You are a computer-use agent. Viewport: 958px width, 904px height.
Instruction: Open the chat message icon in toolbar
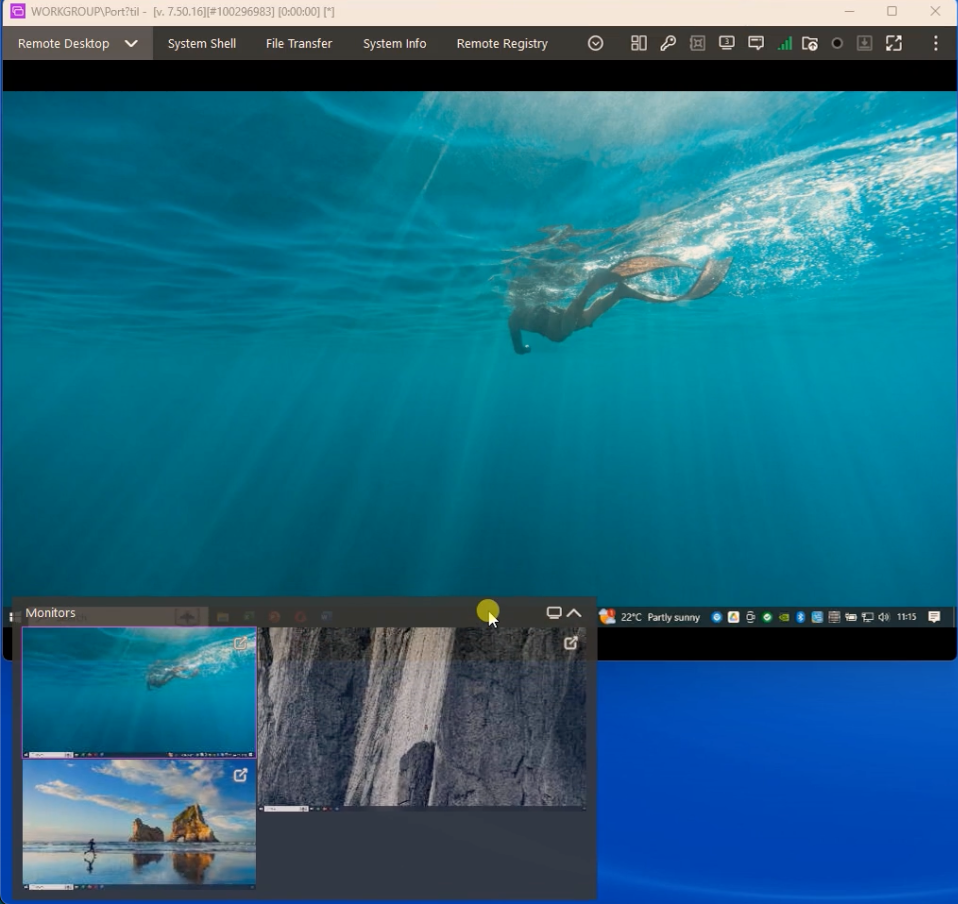point(756,44)
